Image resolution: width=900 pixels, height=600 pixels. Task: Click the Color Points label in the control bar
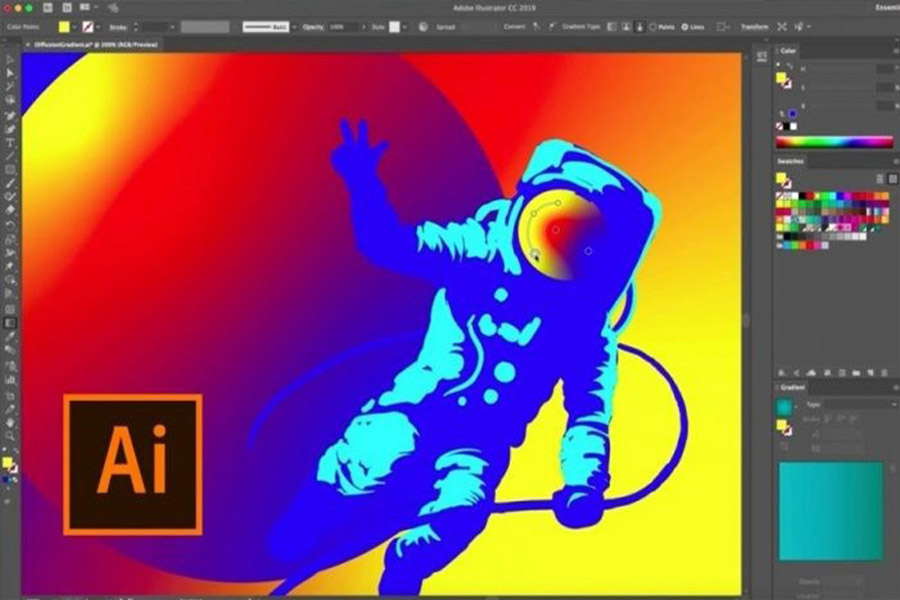28,27
